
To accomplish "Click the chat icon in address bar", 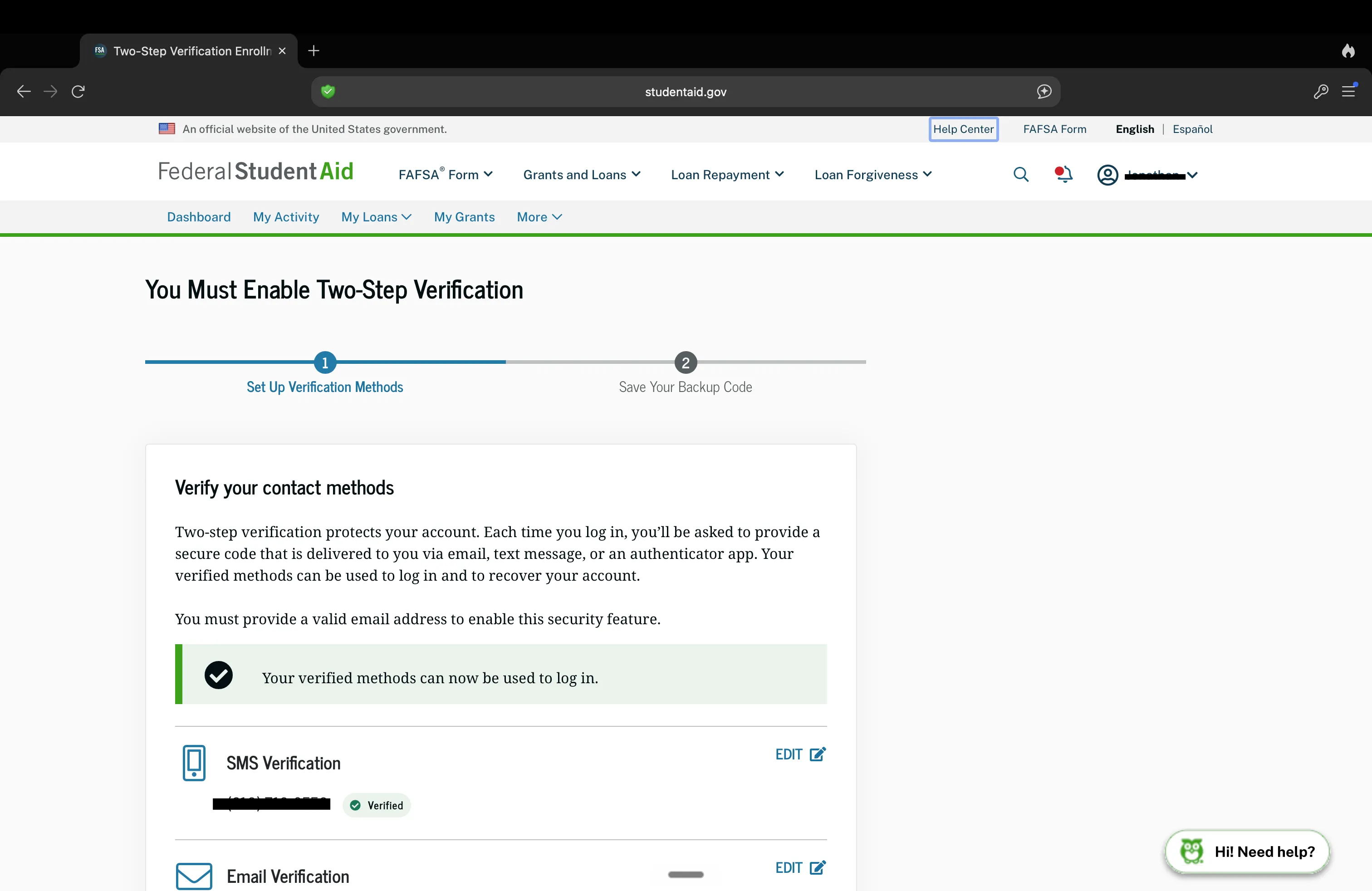I will click(x=1044, y=91).
